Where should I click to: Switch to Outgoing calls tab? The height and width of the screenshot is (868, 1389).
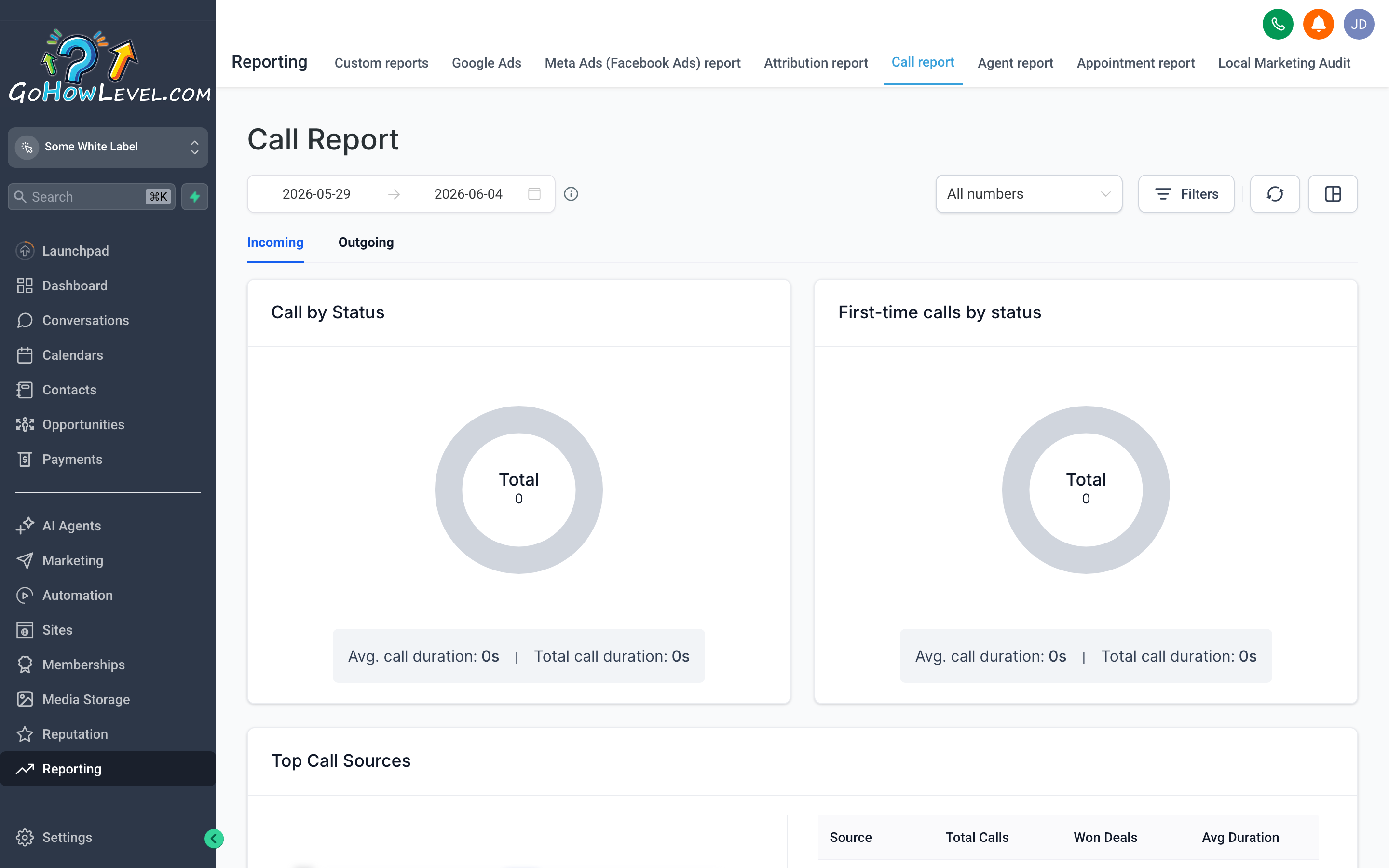click(x=366, y=242)
